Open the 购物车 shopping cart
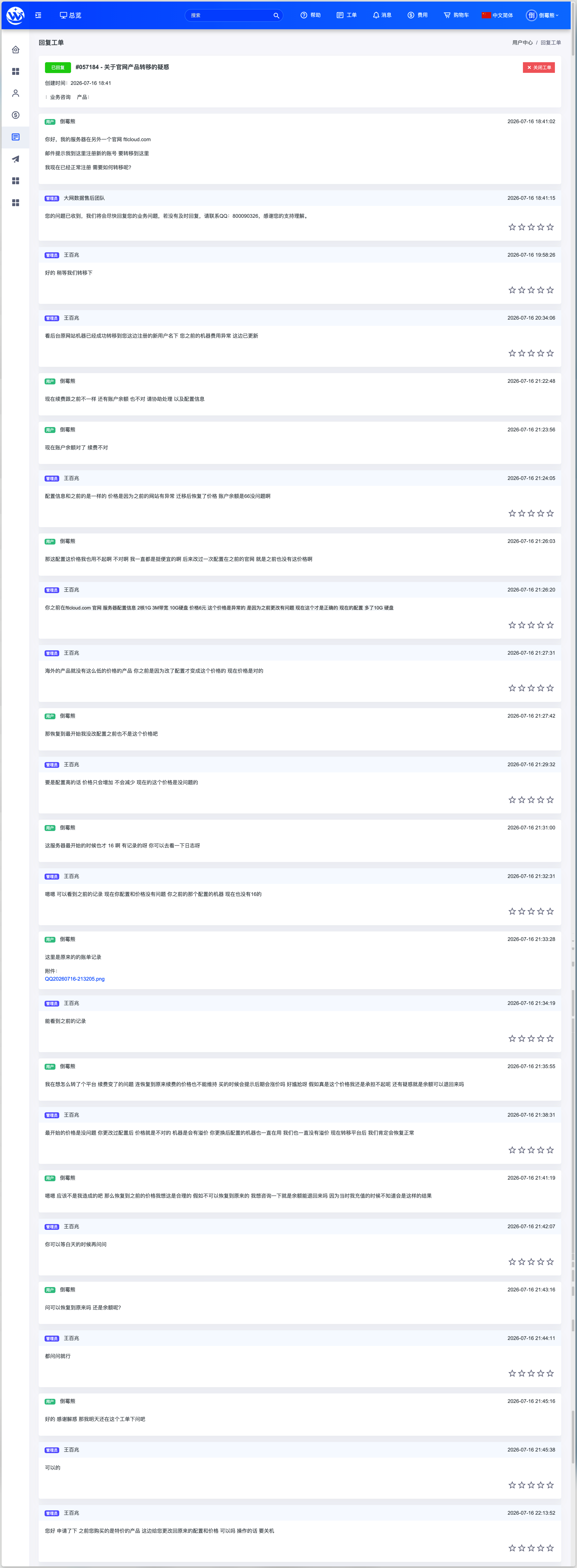The image size is (577, 1568). click(x=456, y=15)
